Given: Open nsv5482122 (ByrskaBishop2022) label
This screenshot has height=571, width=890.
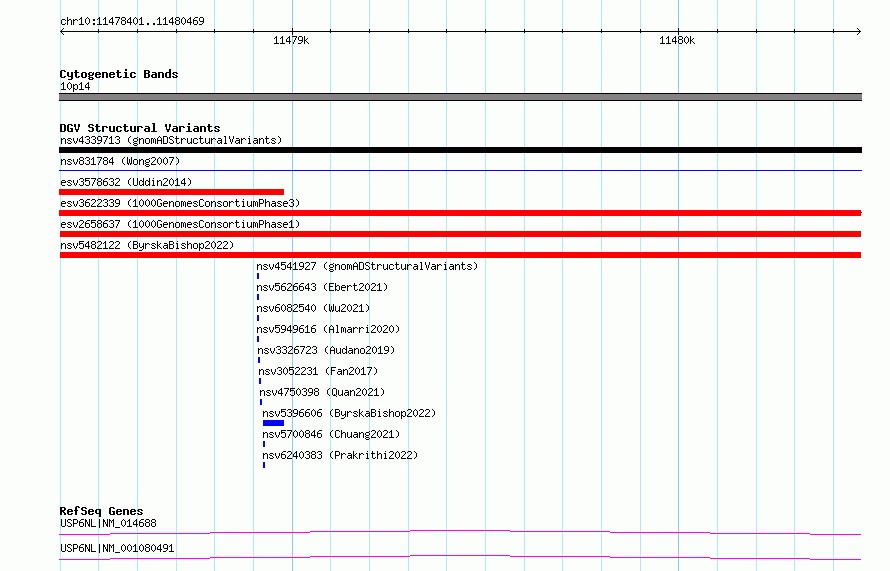Looking at the screenshot, I should pyautogui.click(x=147, y=245).
